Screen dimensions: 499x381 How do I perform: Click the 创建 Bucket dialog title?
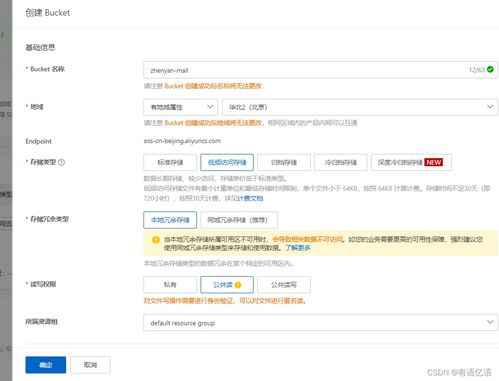[48, 13]
